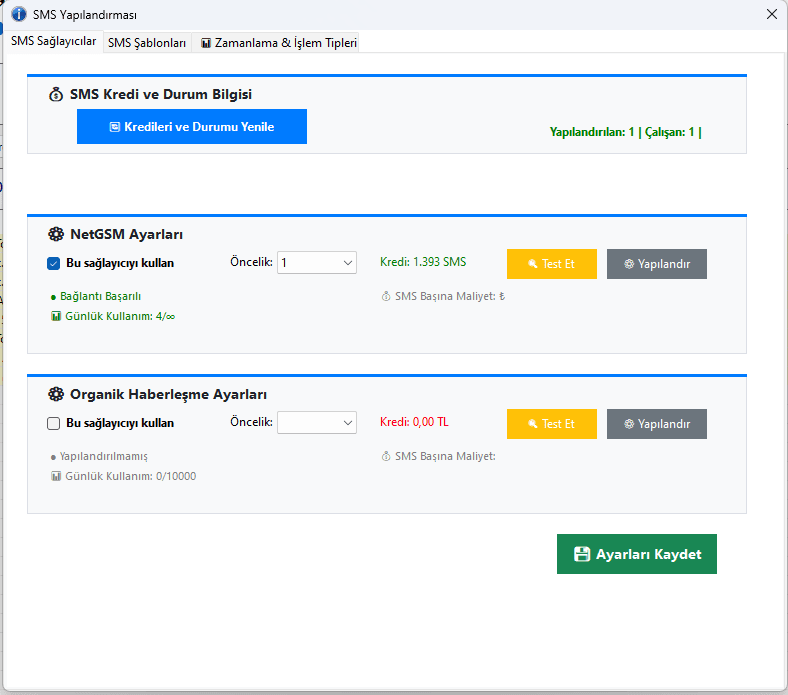The width and height of the screenshot is (788, 695).
Task: Enable Organik Haberleşme 'Bu sağlayıcıyı kullan' checkbox
Action: [54, 423]
